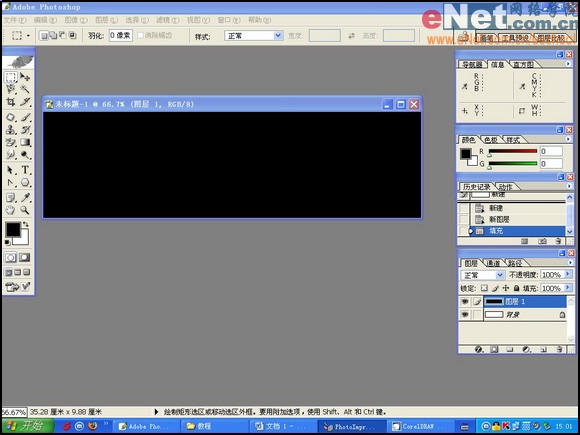Select the Zoom tool in toolbox

coord(25,210)
